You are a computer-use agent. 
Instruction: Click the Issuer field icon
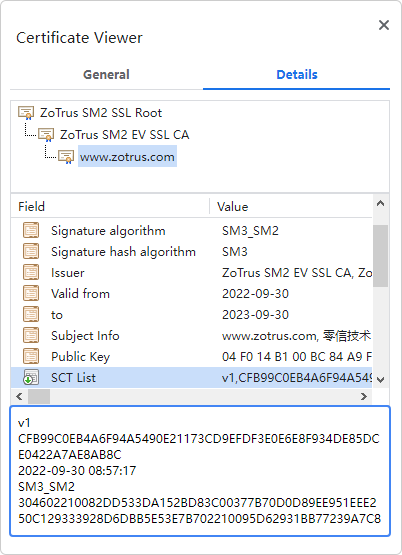[x=31, y=273]
